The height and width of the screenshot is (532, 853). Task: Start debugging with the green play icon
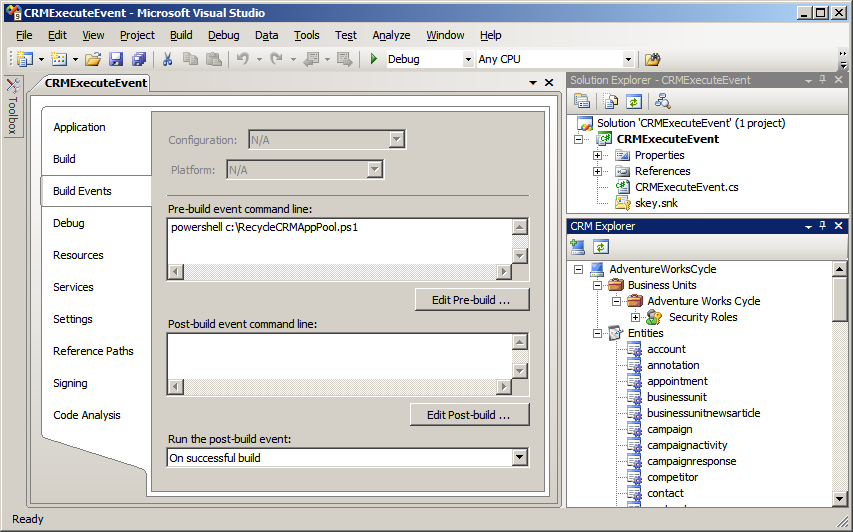pyautogui.click(x=374, y=59)
